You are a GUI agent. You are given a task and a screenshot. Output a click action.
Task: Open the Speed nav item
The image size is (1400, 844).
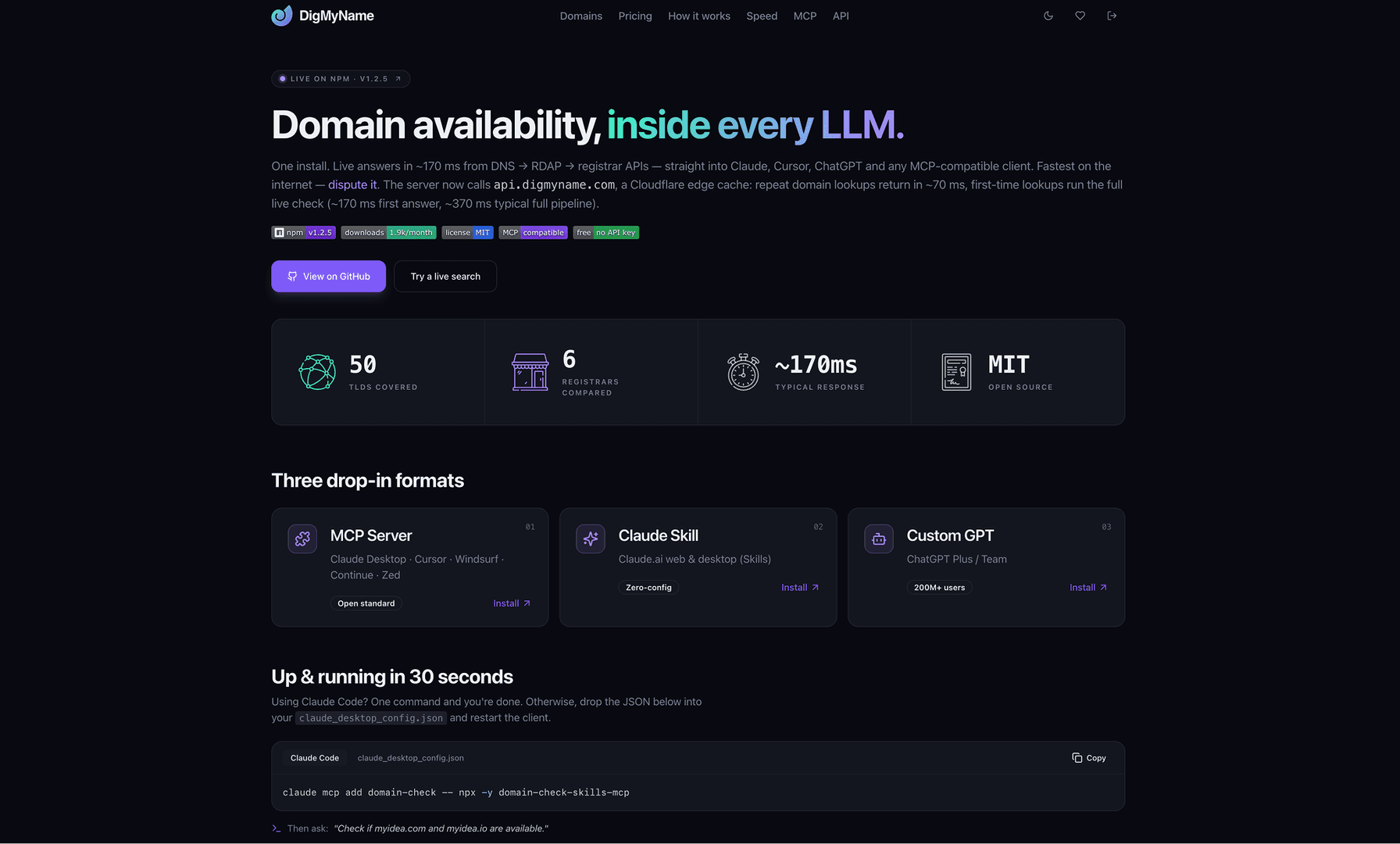761,16
